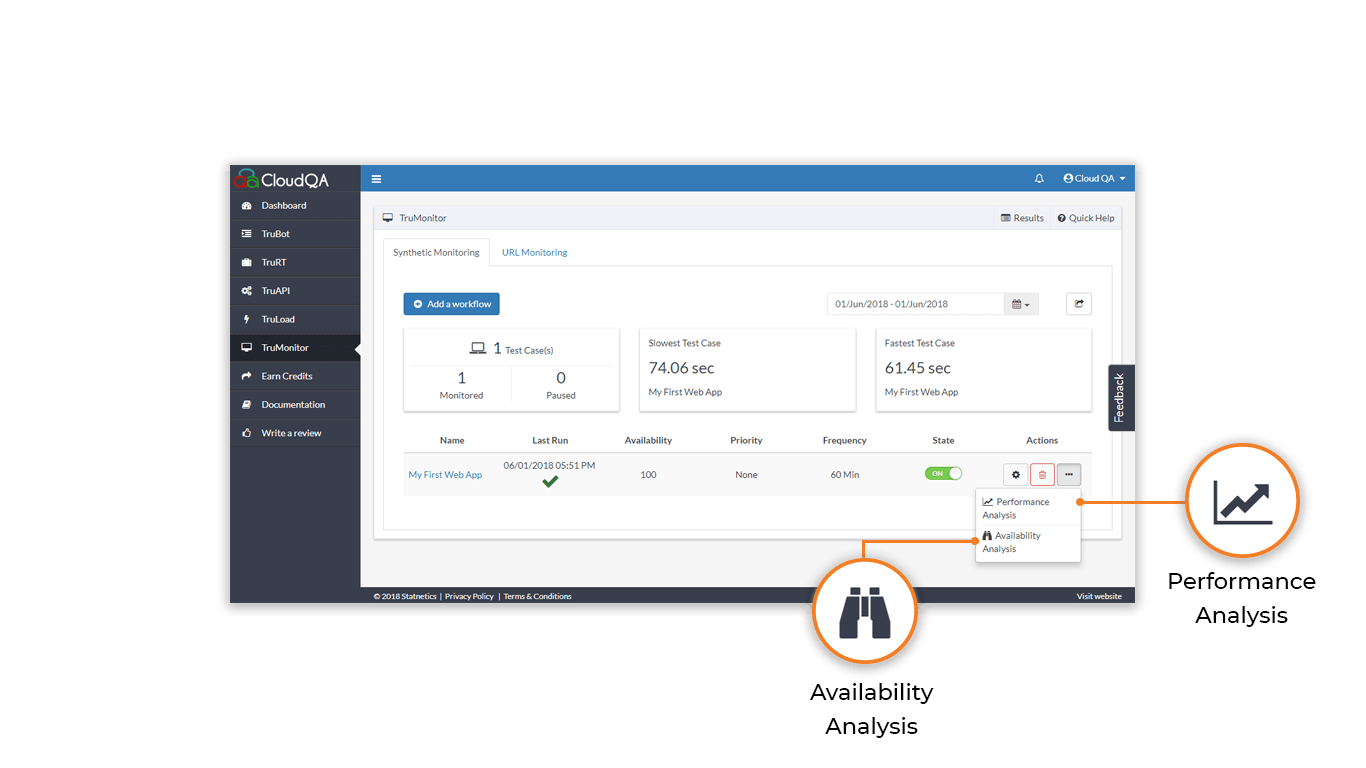This screenshot has height=768, width=1366.
Task: Click the notification bell in the top bar
Action: (1039, 178)
